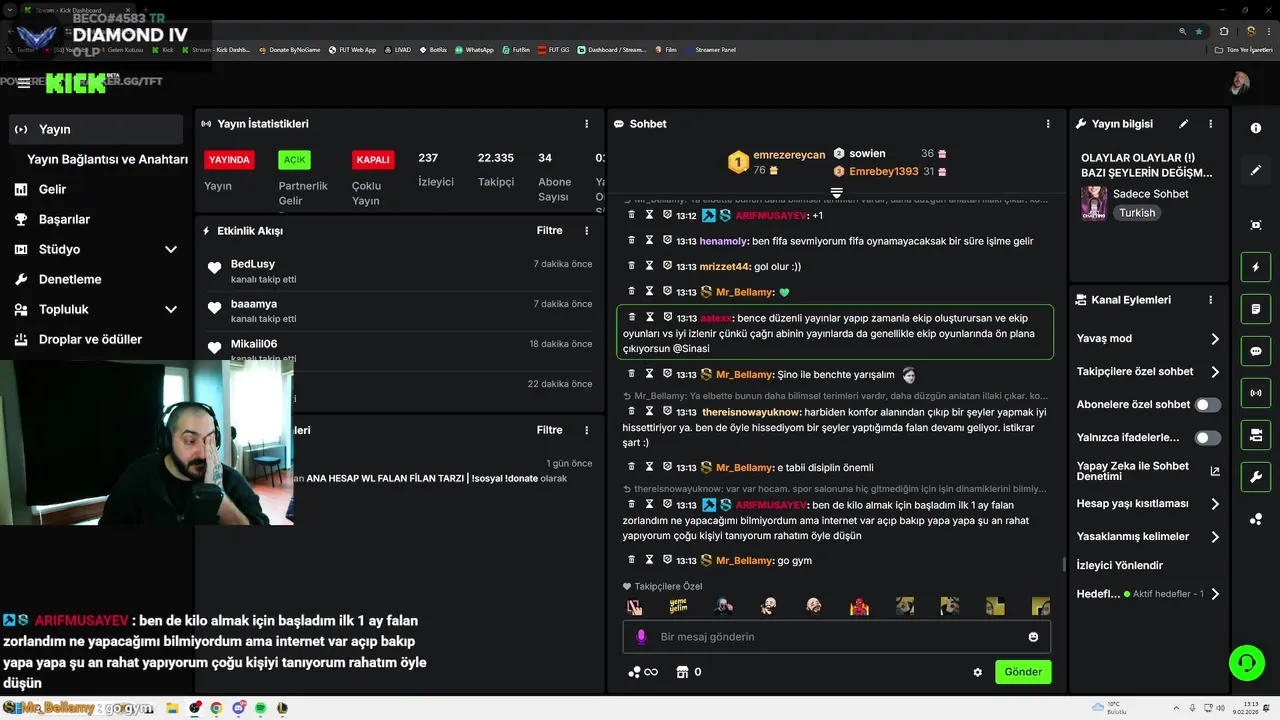This screenshot has height=720, width=1280.
Task: Click the document notes icon in right sidebar
Action: [1256, 309]
